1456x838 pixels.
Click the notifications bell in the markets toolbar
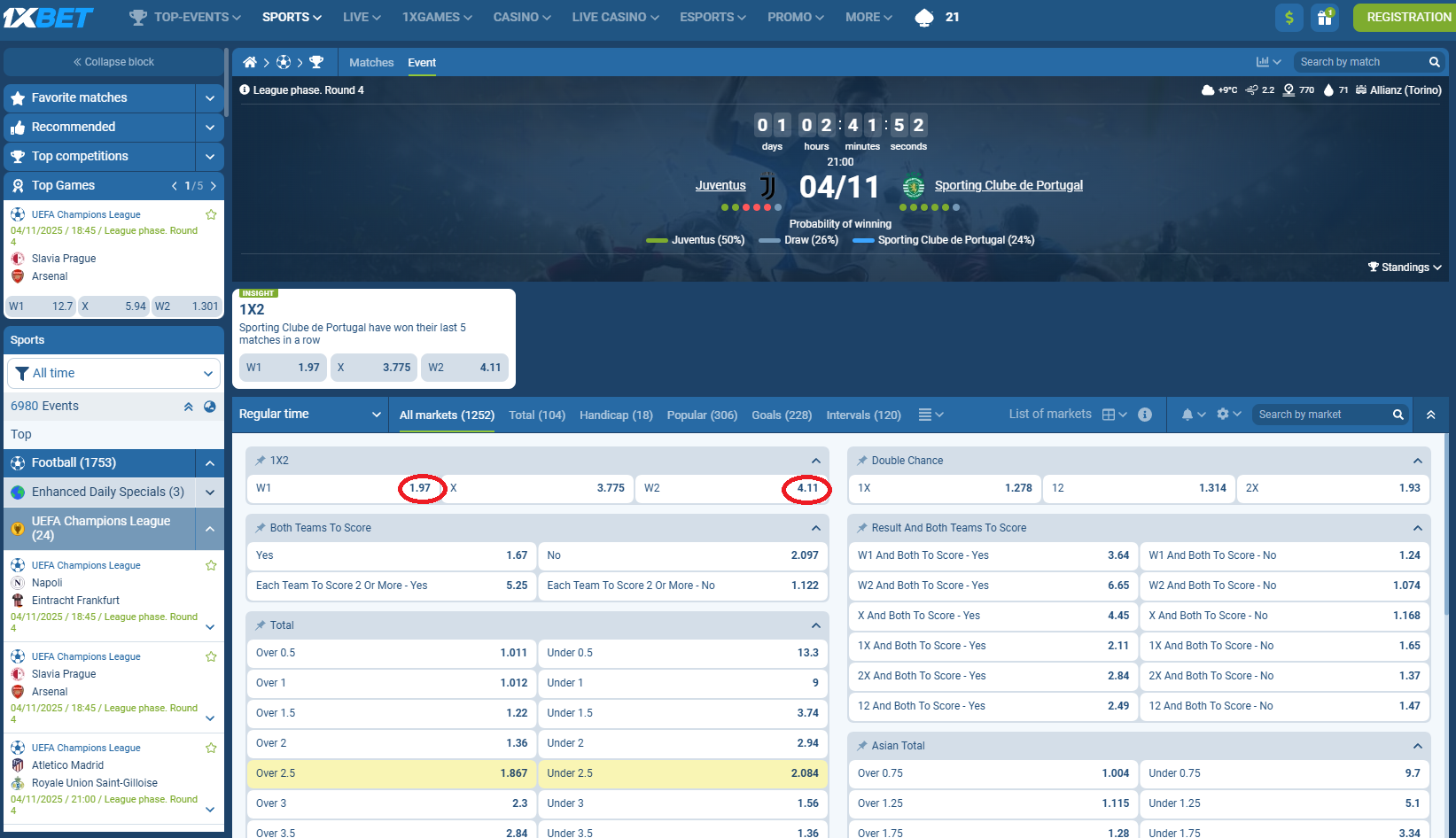[1190, 414]
